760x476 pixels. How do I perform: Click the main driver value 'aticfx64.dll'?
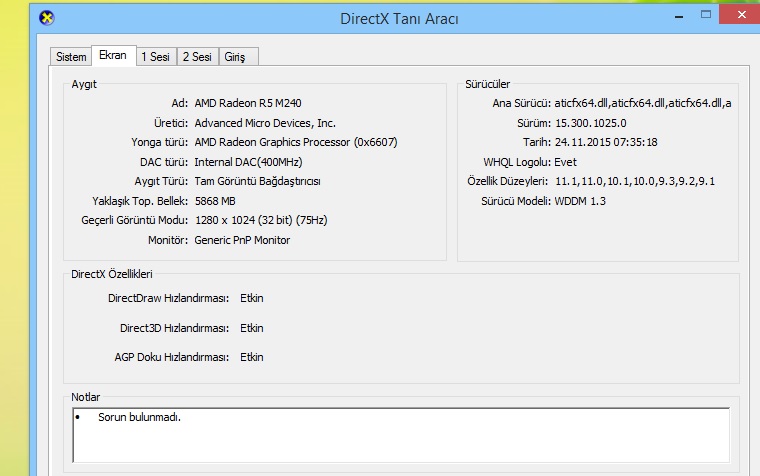[x=643, y=103]
